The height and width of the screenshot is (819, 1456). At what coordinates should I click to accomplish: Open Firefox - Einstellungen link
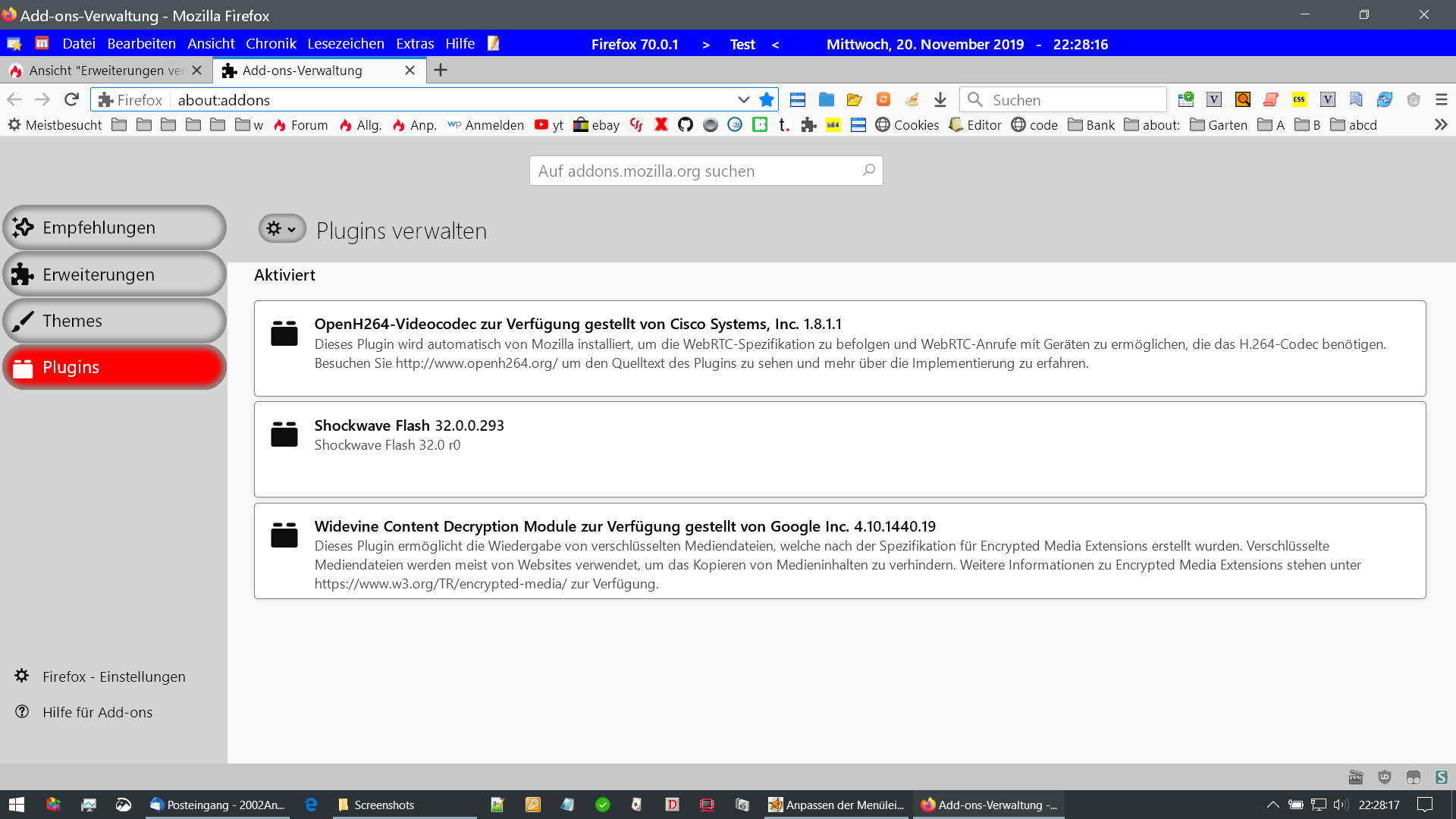114,676
